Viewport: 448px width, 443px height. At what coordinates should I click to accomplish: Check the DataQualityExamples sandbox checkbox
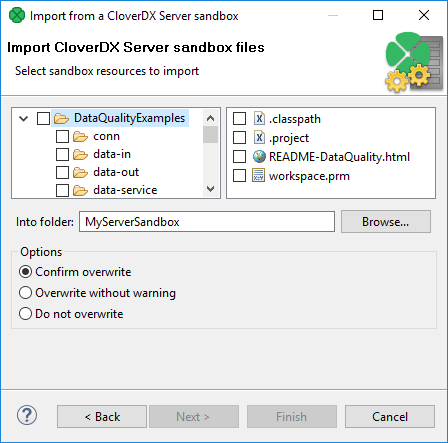[x=43, y=118]
